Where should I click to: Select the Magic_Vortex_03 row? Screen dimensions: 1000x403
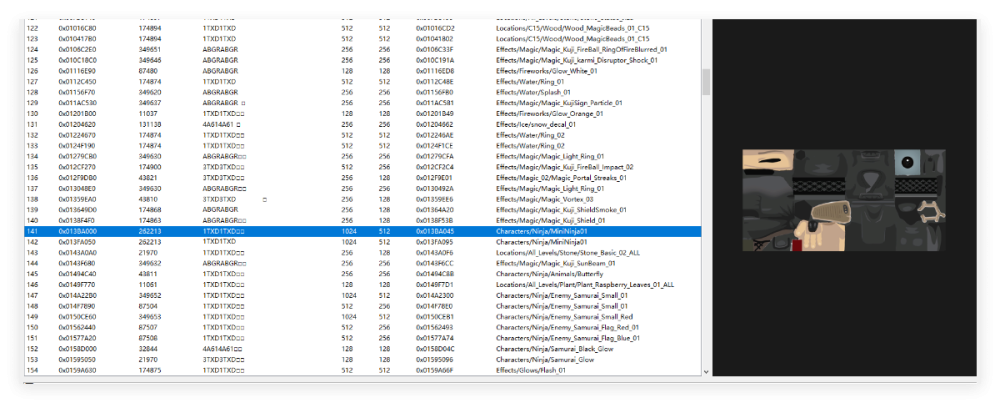(x=362, y=200)
